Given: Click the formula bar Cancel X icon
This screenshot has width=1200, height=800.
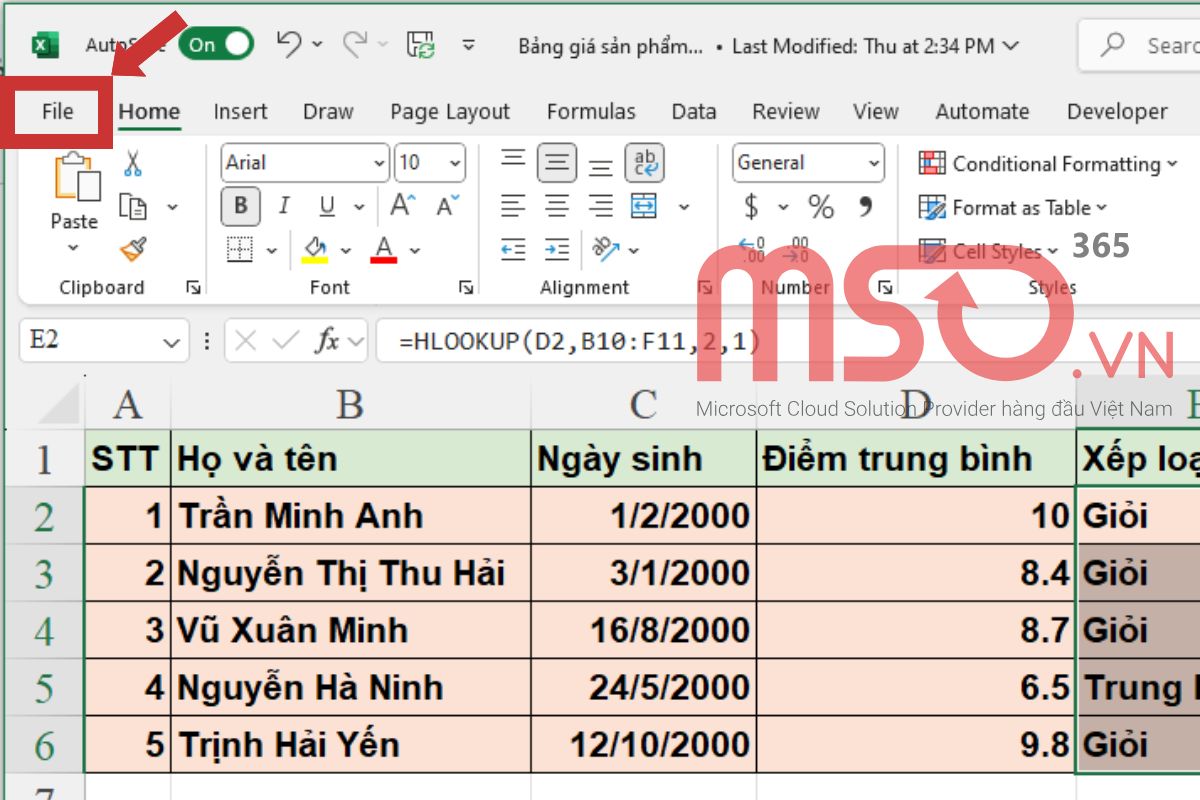Looking at the screenshot, I should pos(246,340).
